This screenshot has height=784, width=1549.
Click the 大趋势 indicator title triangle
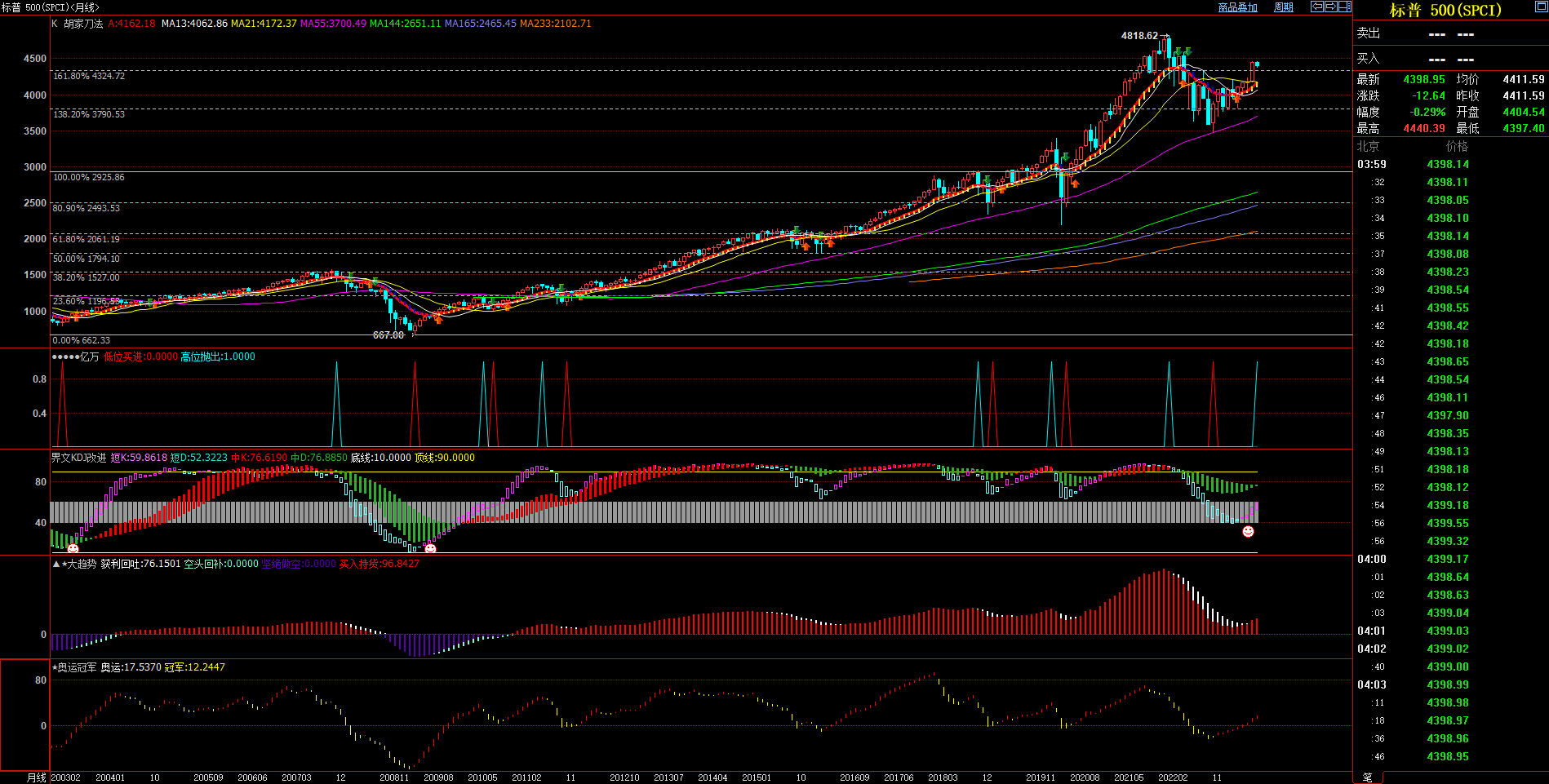click(56, 564)
